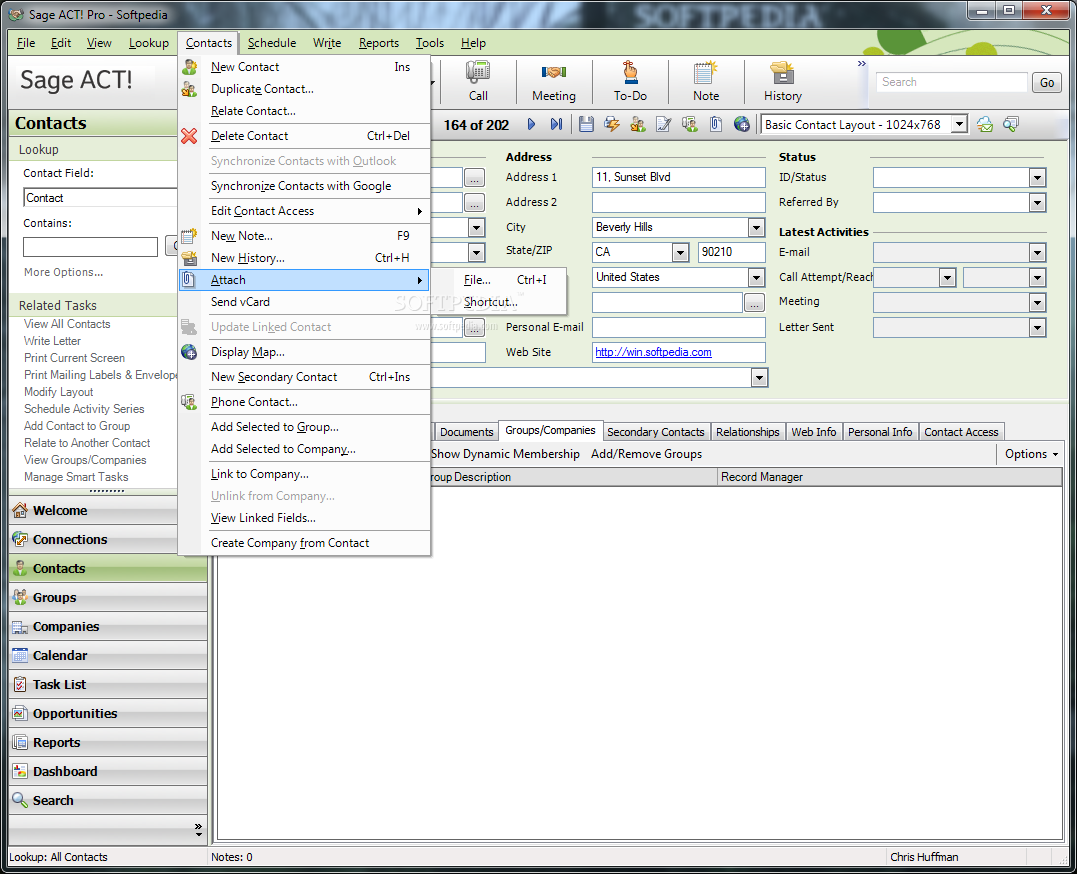
Task: Switch to the Web Info tab
Action: click(x=813, y=432)
